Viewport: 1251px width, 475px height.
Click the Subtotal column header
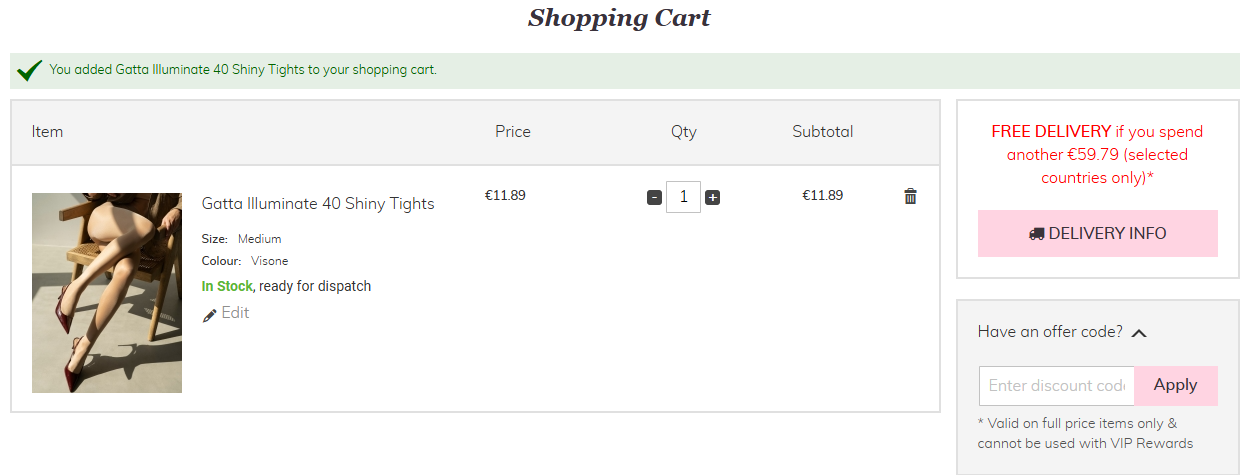point(822,132)
